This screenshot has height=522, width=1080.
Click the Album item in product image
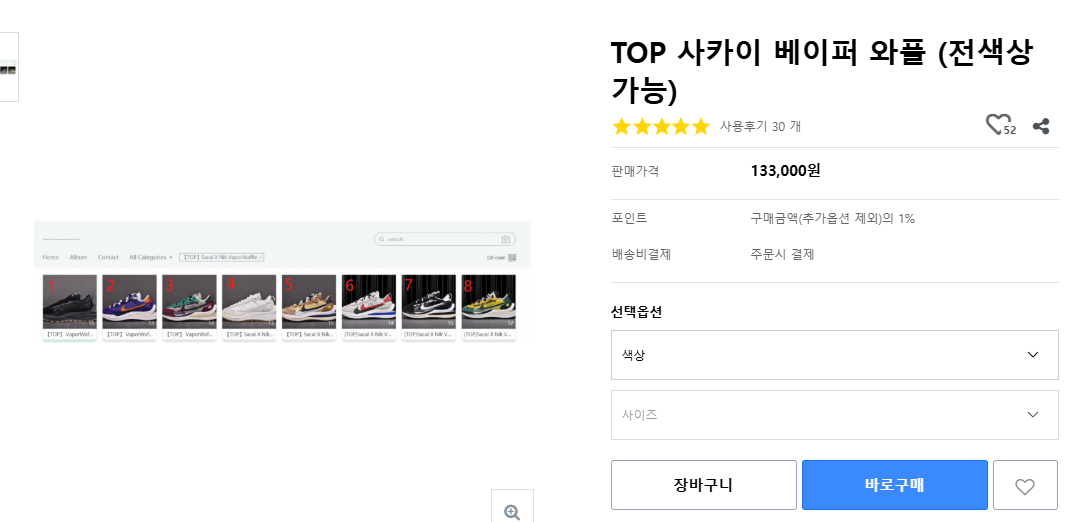tap(78, 258)
